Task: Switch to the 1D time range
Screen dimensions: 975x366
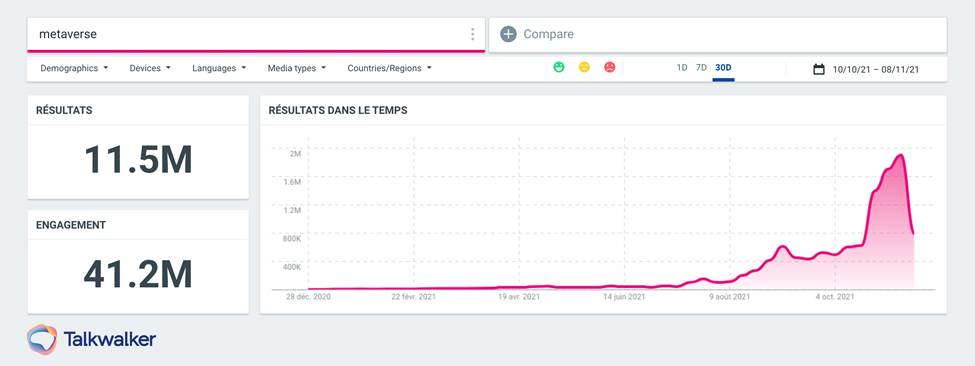Action: pyautogui.click(x=682, y=67)
